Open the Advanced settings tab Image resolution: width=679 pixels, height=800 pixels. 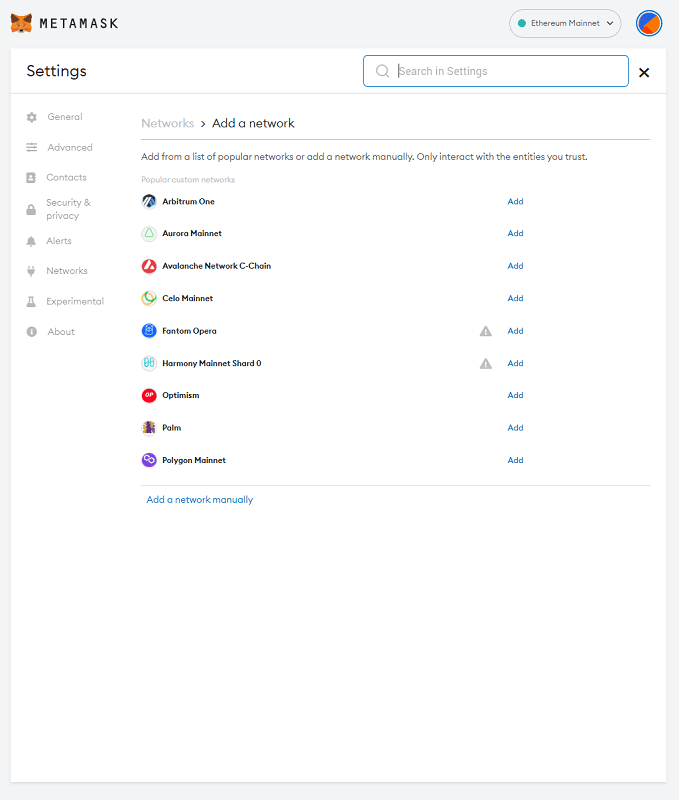tap(70, 147)
